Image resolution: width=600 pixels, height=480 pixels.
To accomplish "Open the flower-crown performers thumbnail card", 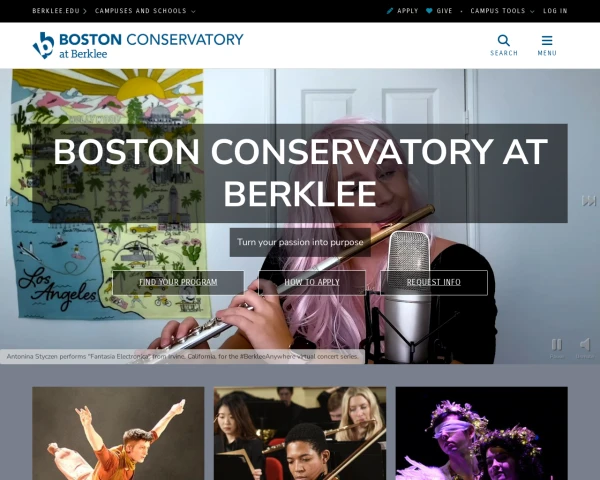I will (482, 433).
